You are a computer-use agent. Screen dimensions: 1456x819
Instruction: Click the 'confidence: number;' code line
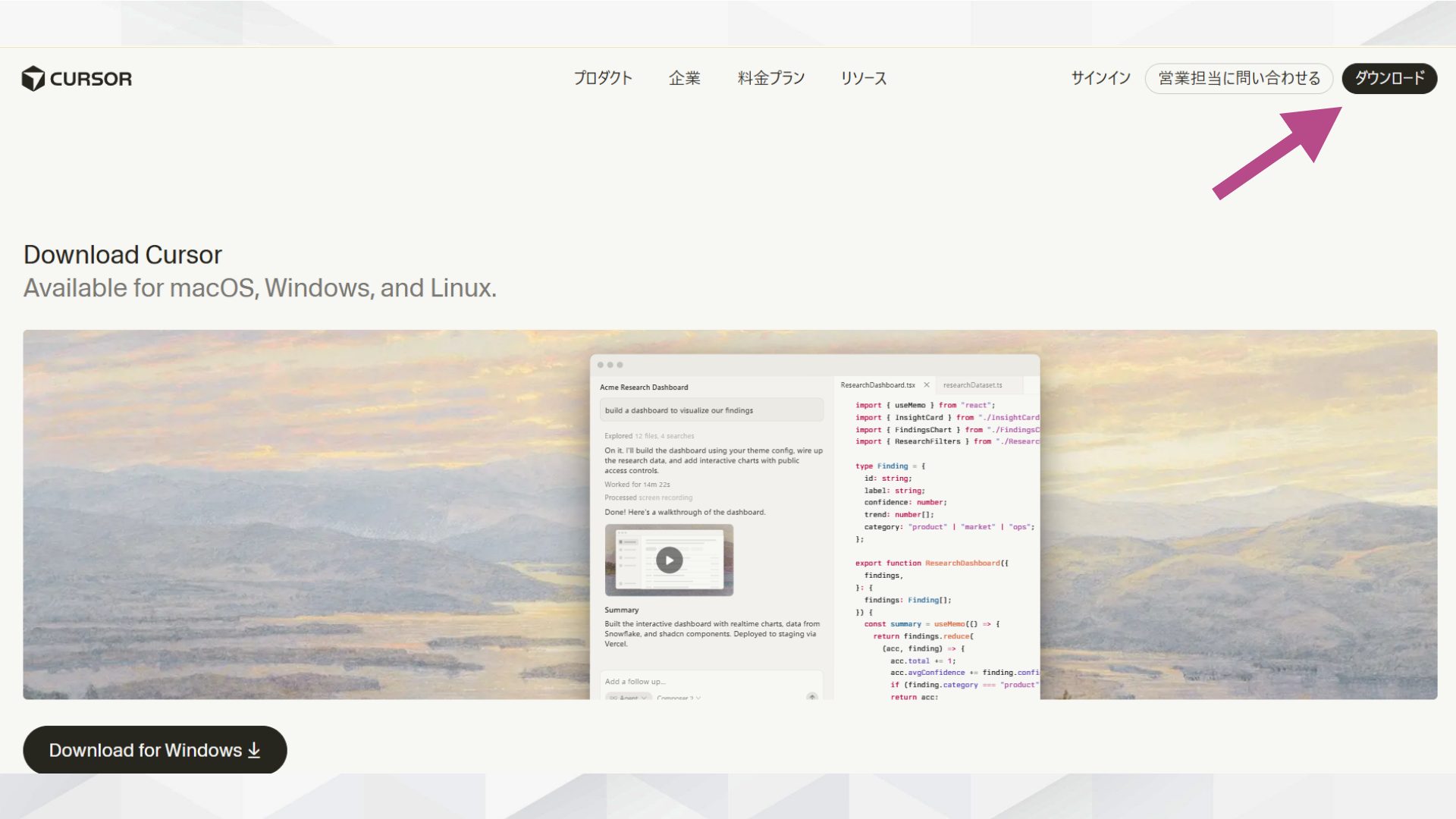[905, 503]
